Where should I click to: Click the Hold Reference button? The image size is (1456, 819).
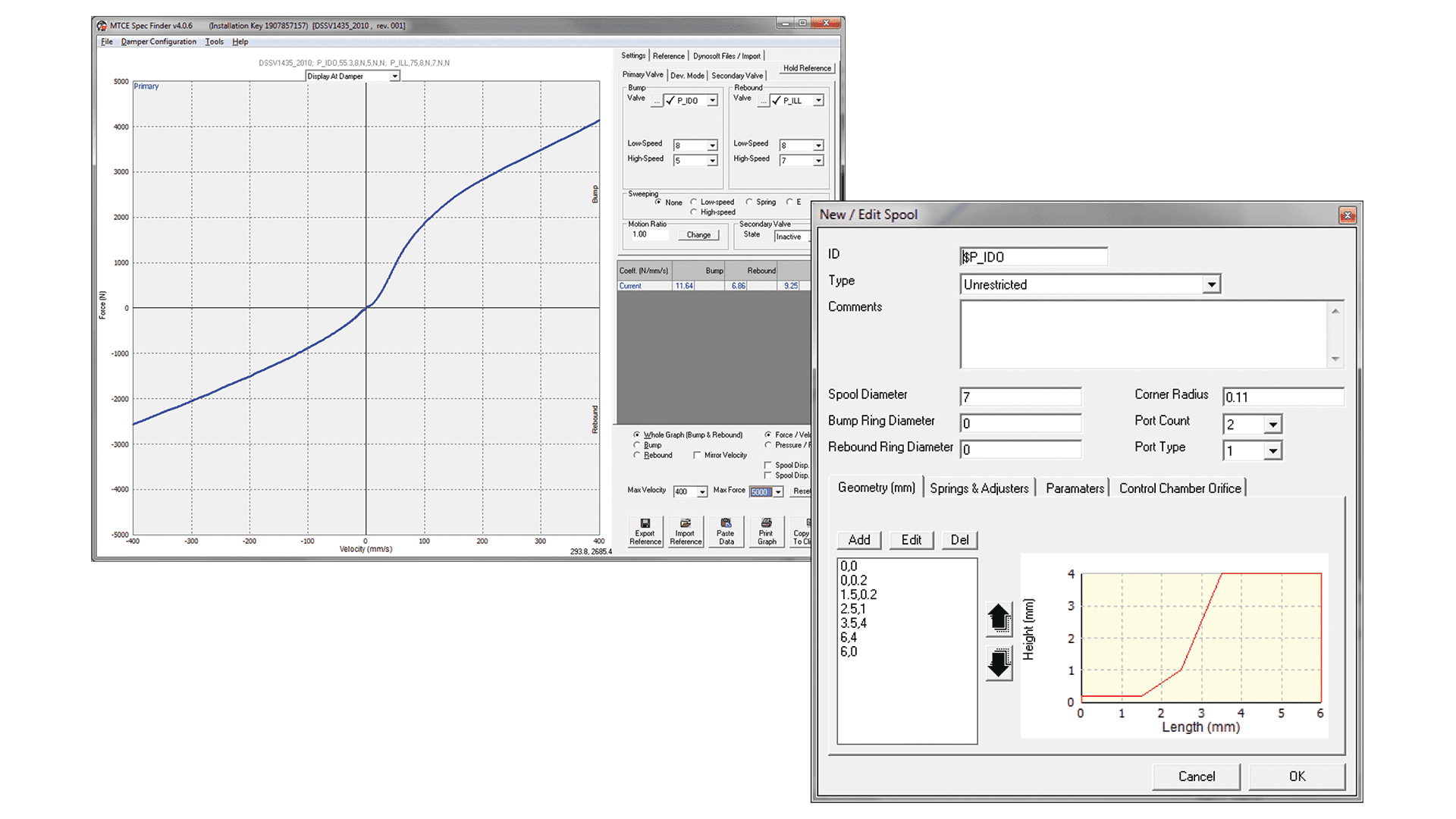click(807, 68)
